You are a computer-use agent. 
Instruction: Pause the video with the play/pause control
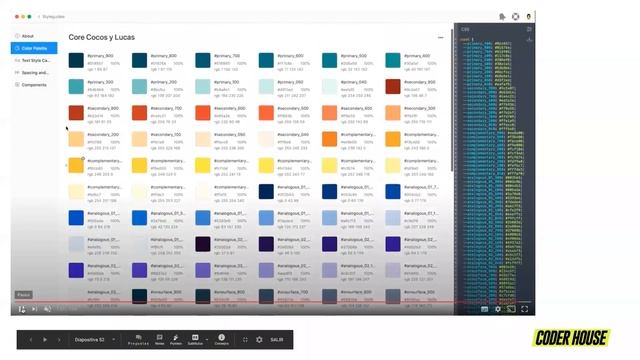(x=22, y=309)
